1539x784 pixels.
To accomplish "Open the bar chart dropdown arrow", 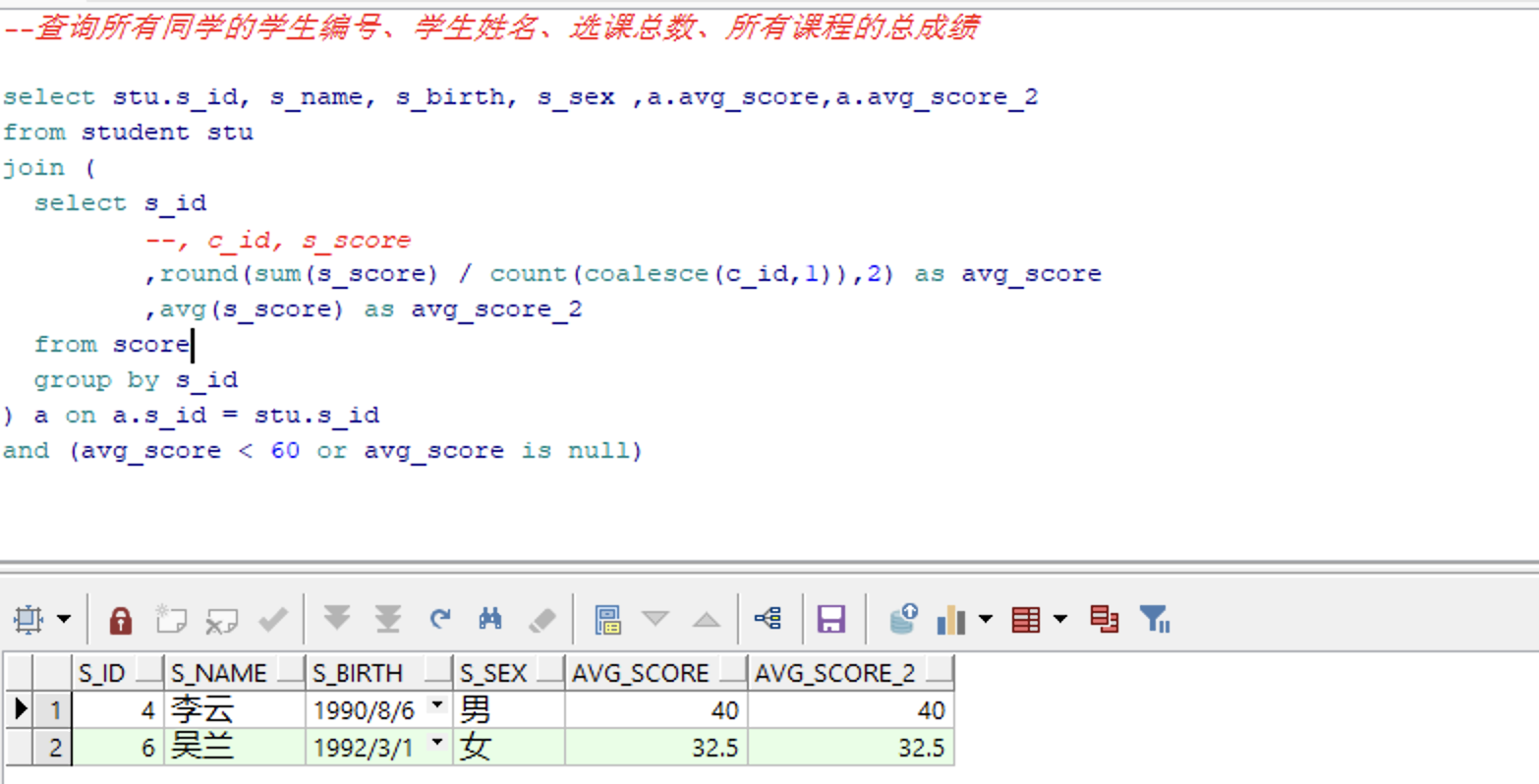I will (x=986, y=619).
